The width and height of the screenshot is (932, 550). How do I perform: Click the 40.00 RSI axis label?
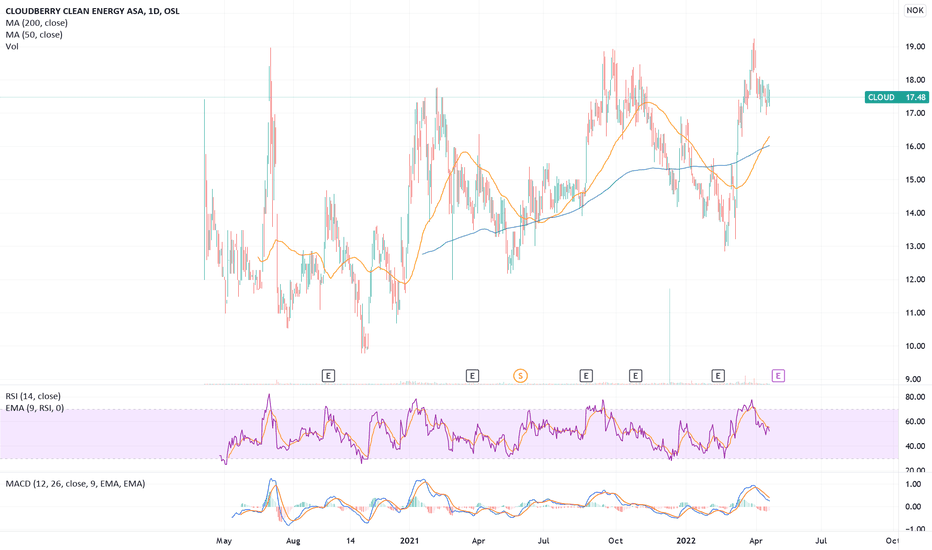(915, 446)
